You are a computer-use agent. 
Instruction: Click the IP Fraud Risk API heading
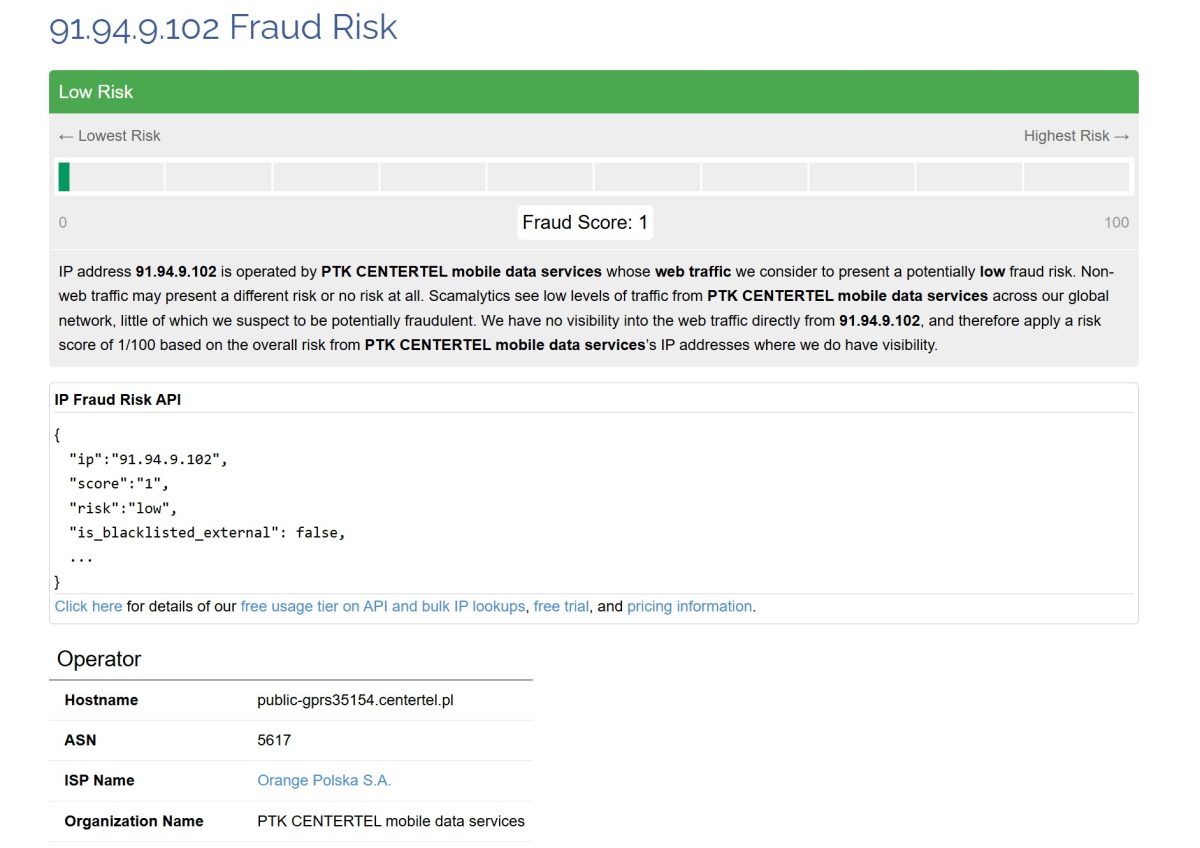[x=118, y=399]
